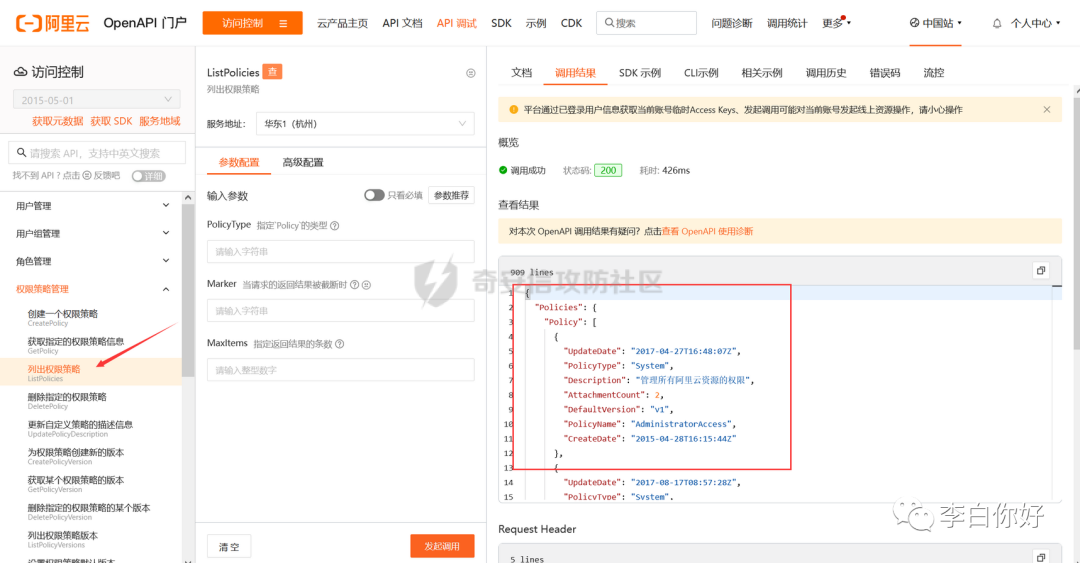This screenshot has width=1080, height=563.
Task: Open the 访问控制 product menu button
Action: click(253, 23)
